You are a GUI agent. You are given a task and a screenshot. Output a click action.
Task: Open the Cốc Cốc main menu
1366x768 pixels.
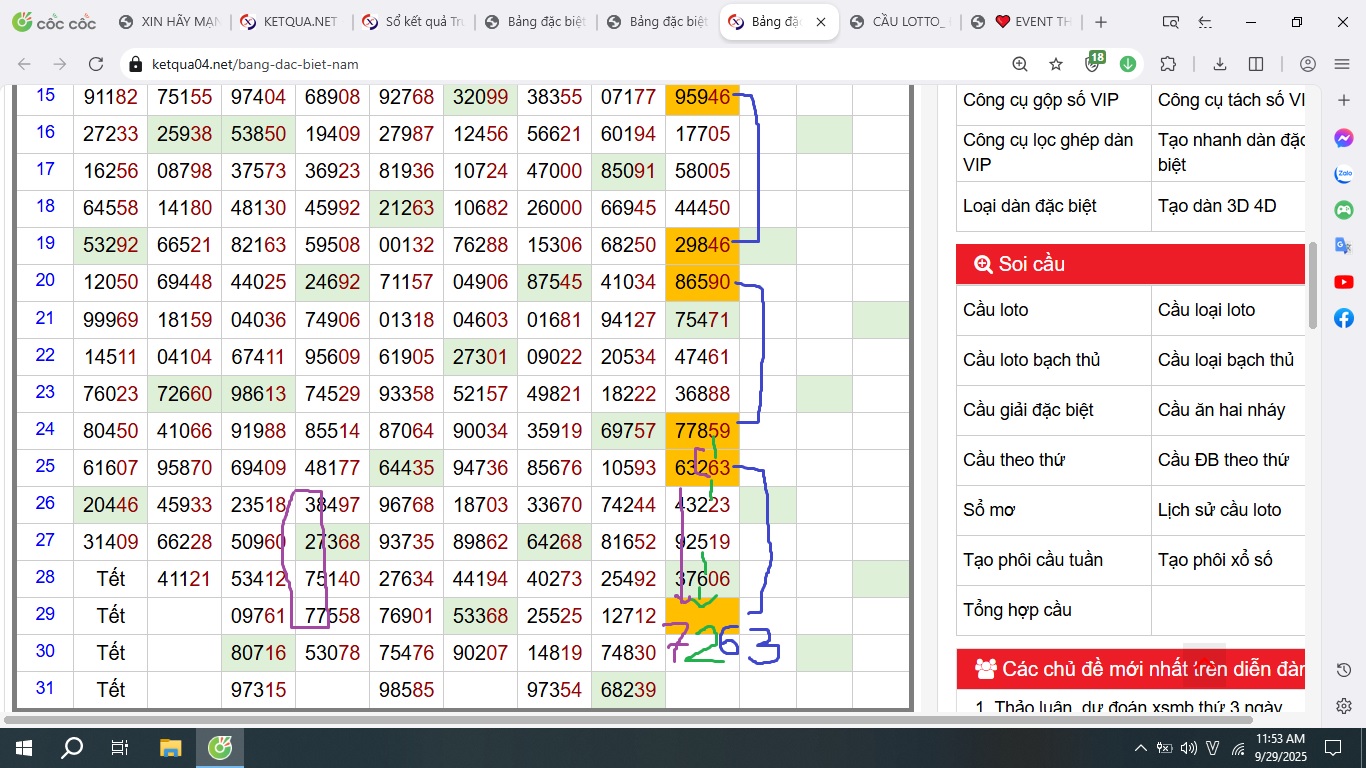1342,64
